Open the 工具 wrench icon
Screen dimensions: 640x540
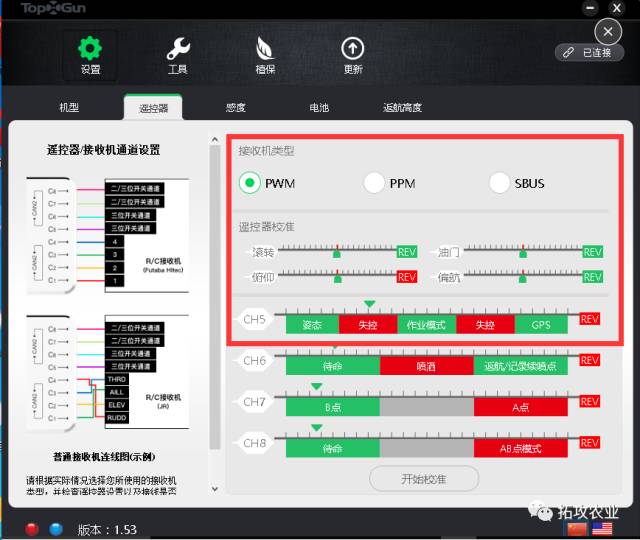coord(178,49)
